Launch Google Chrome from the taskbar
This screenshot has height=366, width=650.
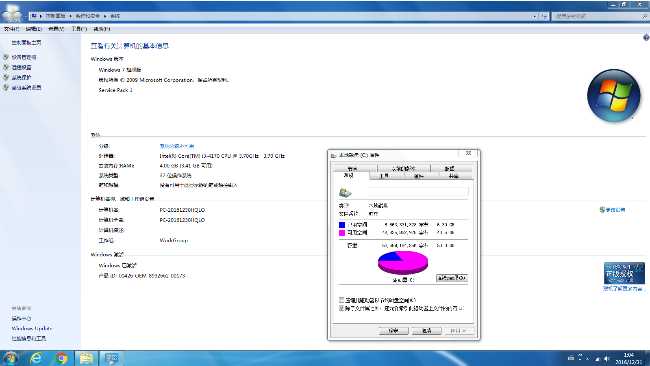click(x=61, y=358)
